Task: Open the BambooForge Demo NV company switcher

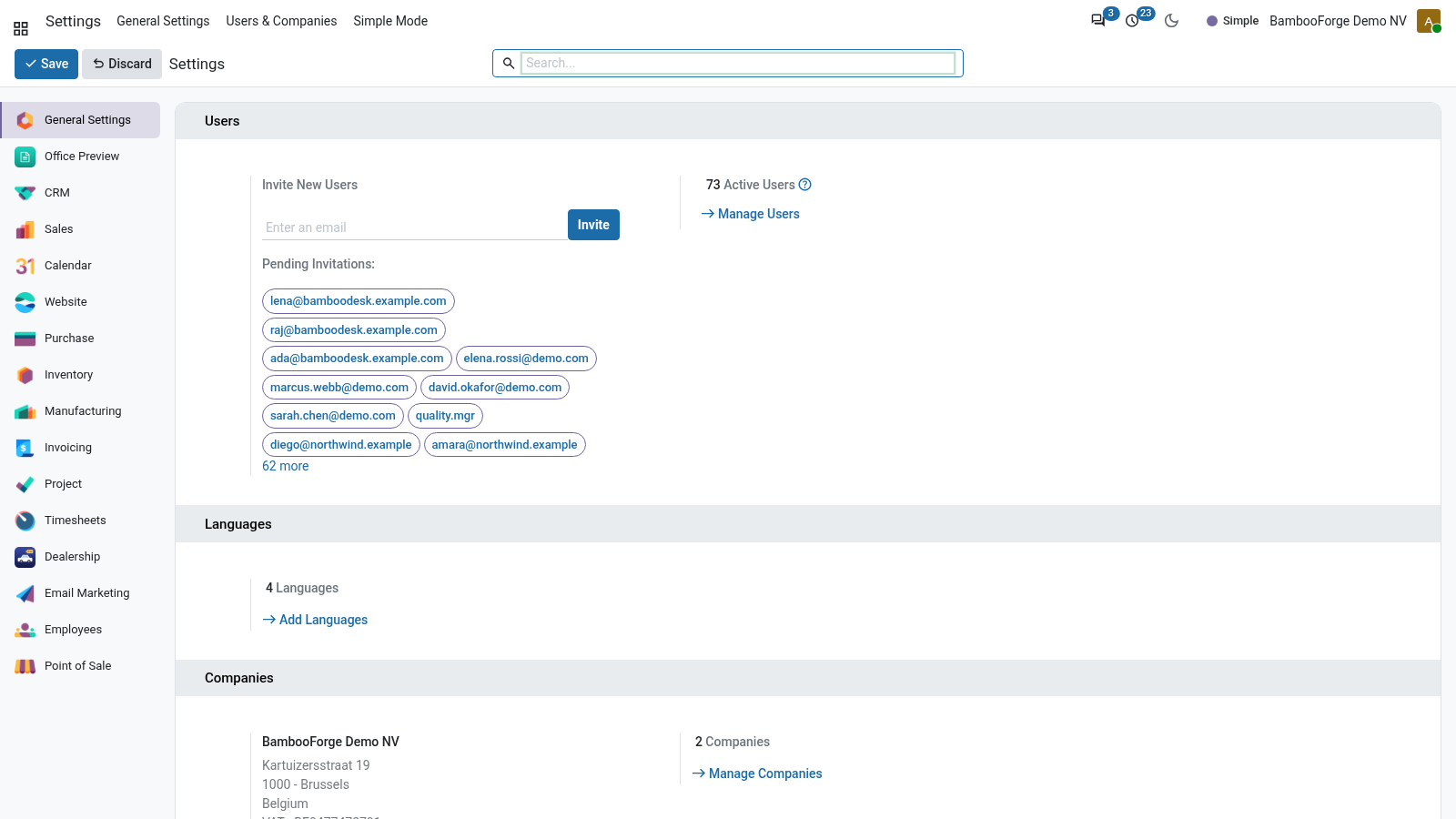Action: coord(1338,21)
